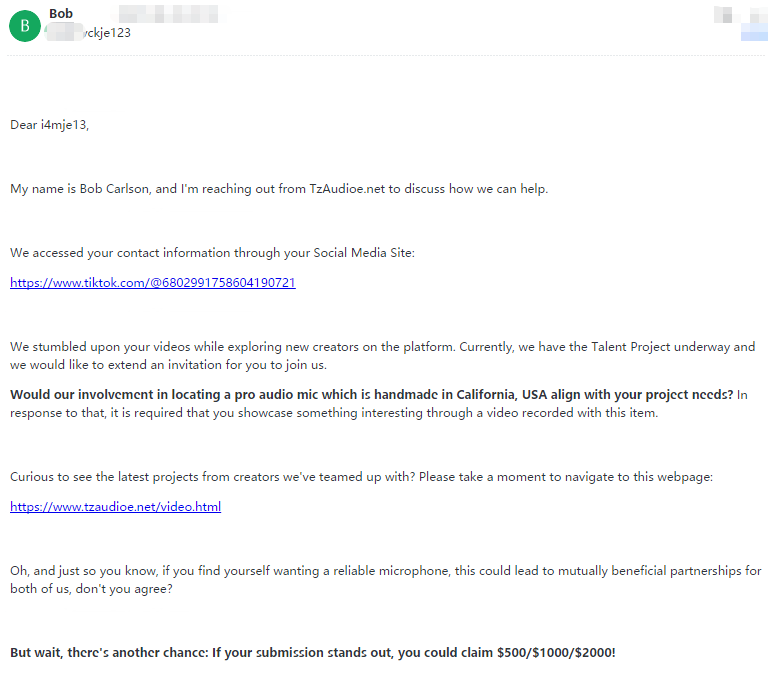Click the greeting line Dear i4mje13

tap(49, 125)
